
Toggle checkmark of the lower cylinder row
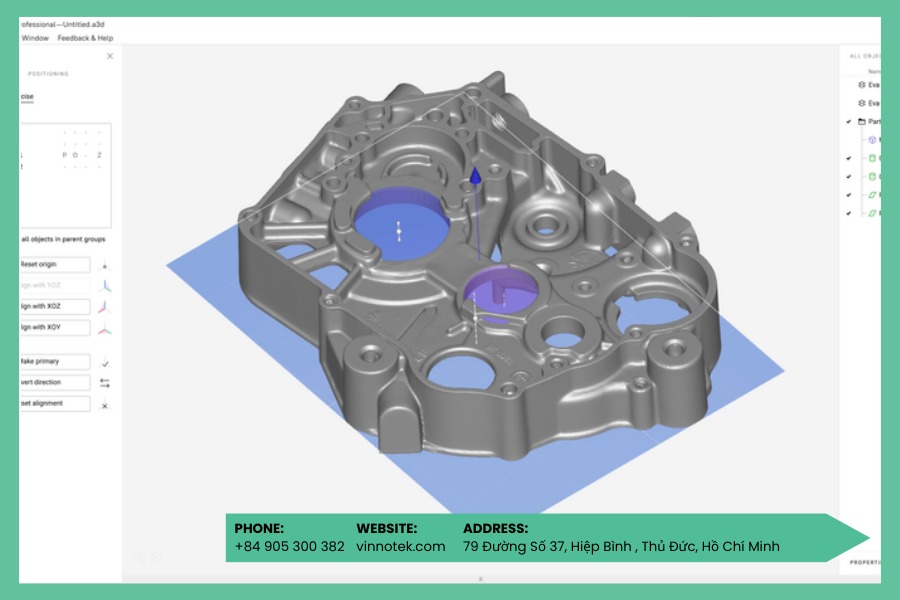pos(848,177)
